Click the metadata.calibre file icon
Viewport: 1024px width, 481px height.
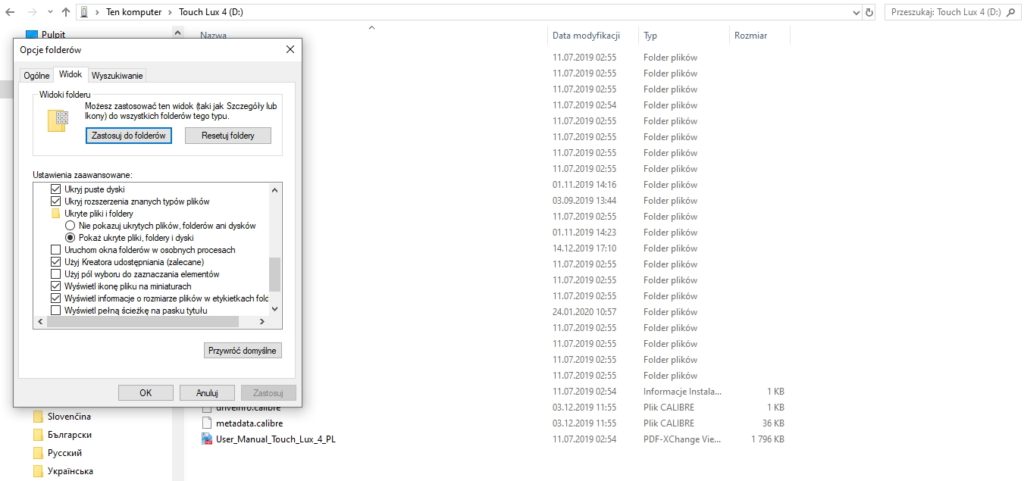point(207,423)
